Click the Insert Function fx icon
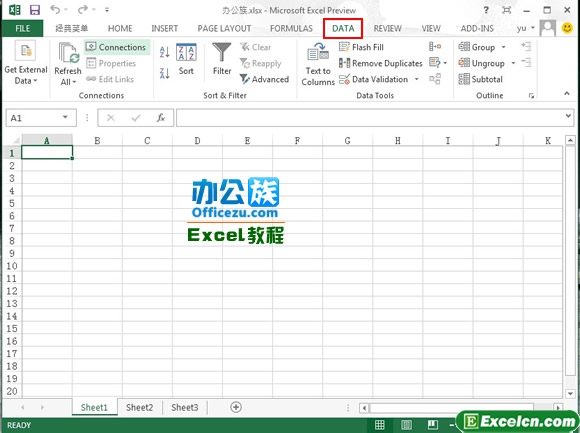Screen dimensions: 580x433 point(161,118)
